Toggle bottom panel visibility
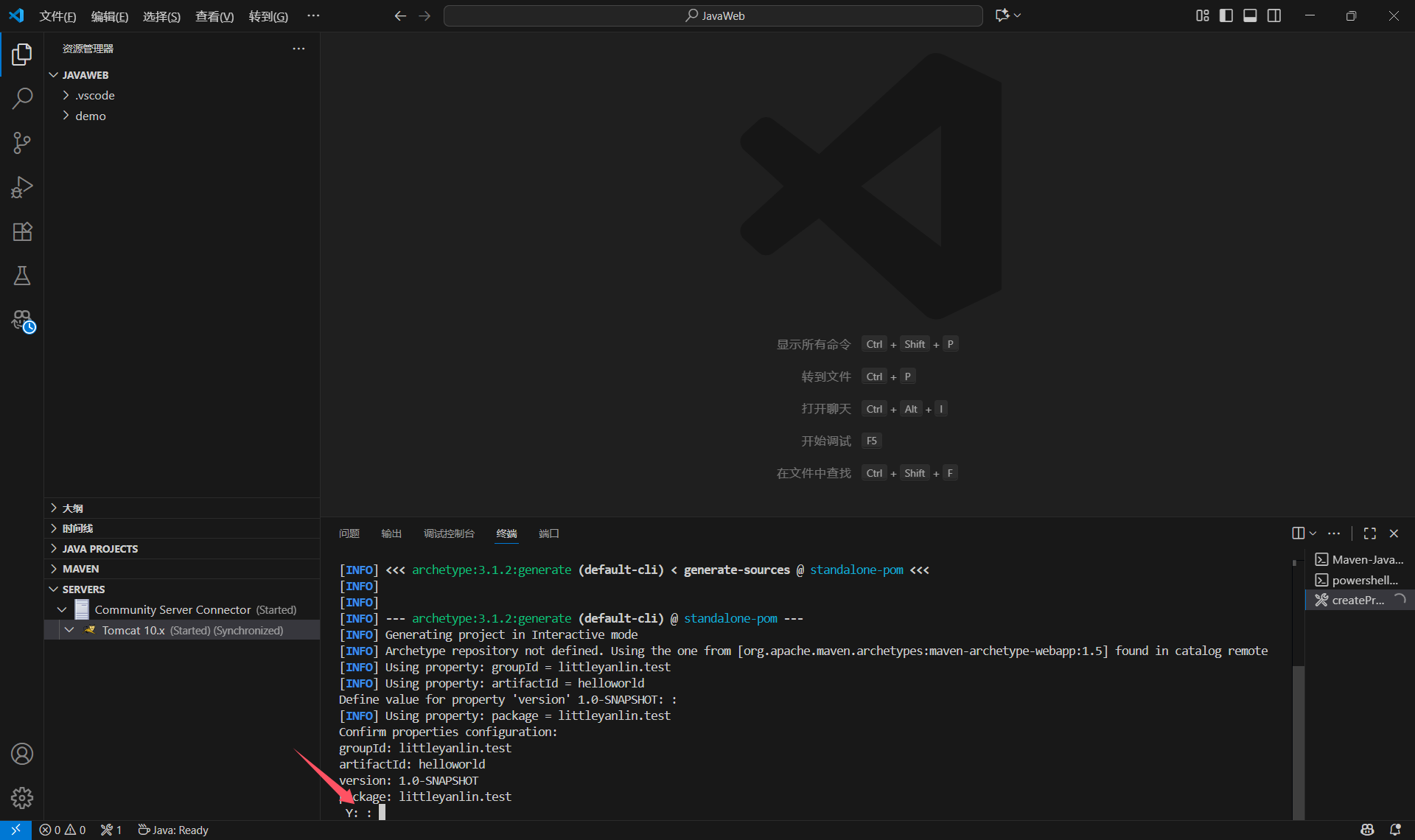 coord(1250,15)
